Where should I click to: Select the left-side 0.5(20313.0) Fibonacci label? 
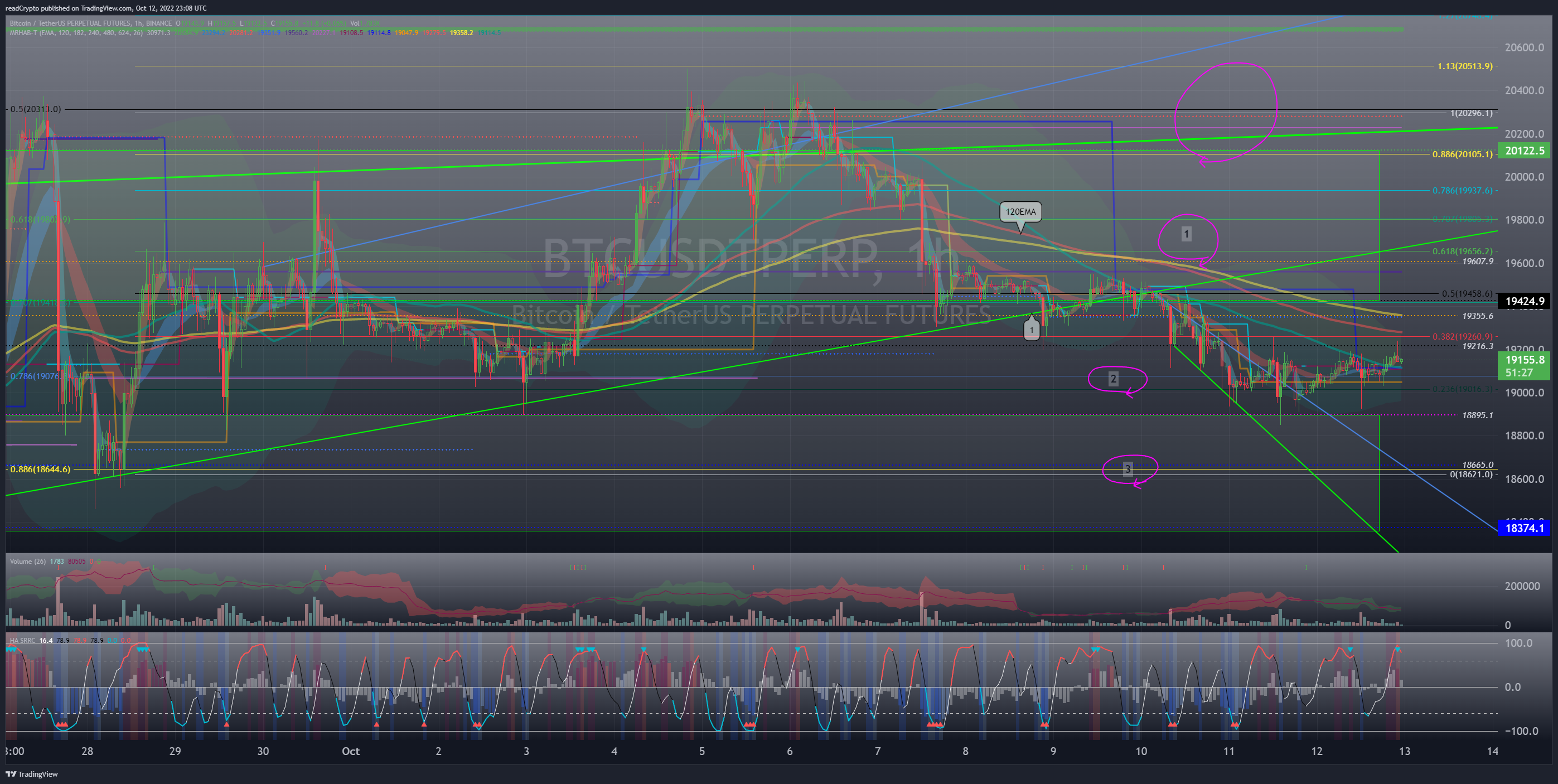pyautogui.click(x=36, y=109)
